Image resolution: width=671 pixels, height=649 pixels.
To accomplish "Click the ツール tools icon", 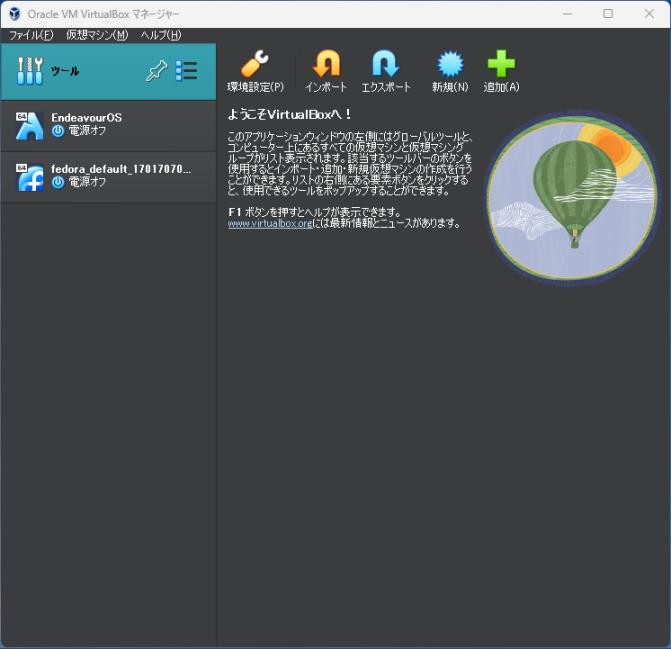I will tap(30, 71).
